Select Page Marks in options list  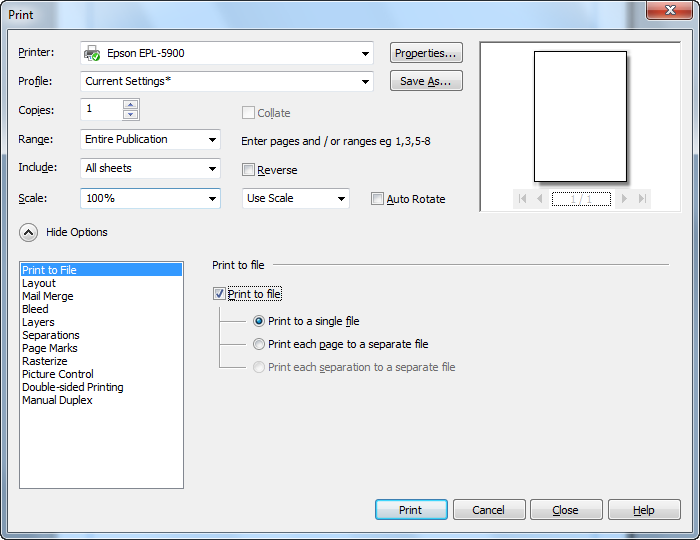(101, 348)
